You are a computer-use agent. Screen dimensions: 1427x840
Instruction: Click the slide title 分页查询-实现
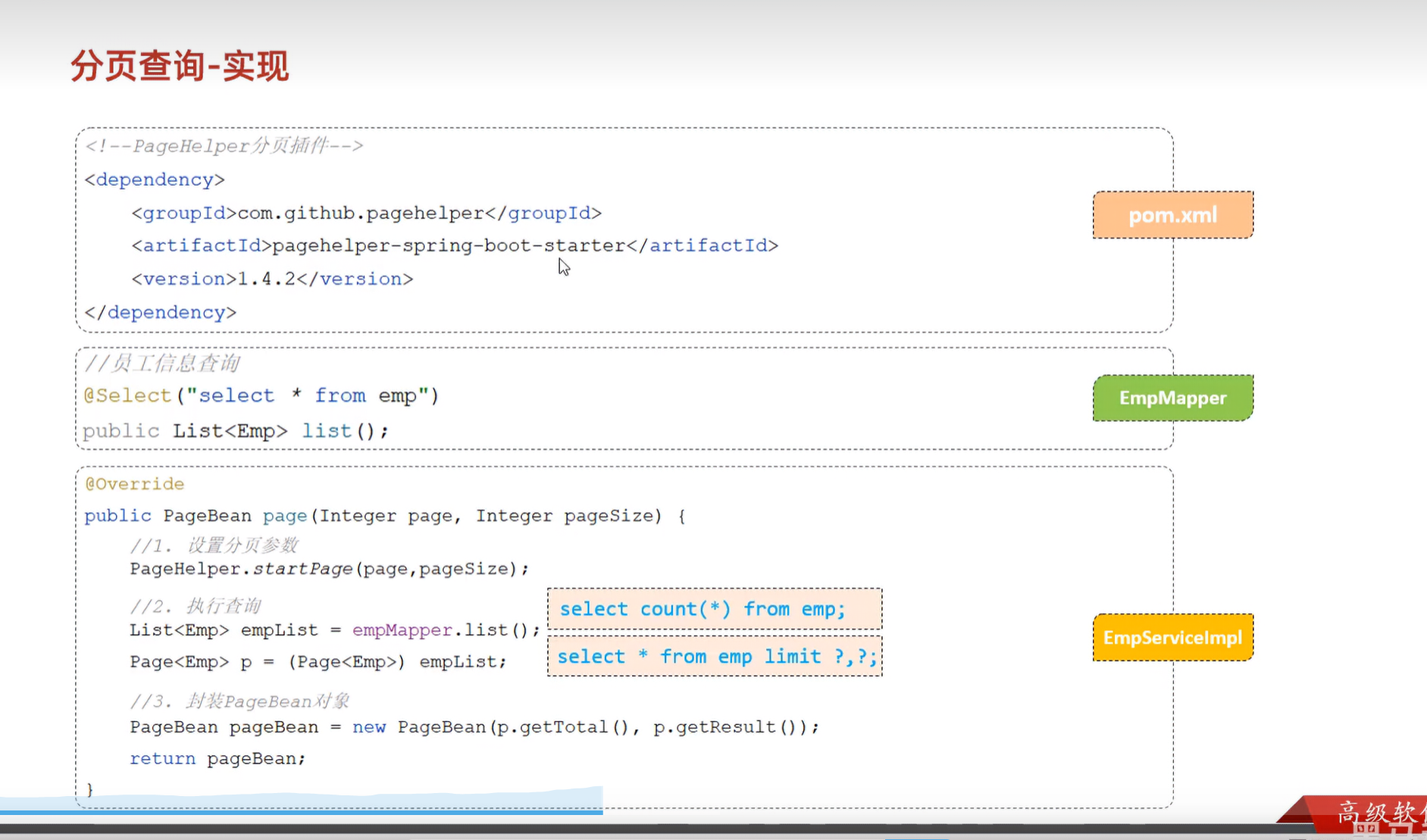180,66
